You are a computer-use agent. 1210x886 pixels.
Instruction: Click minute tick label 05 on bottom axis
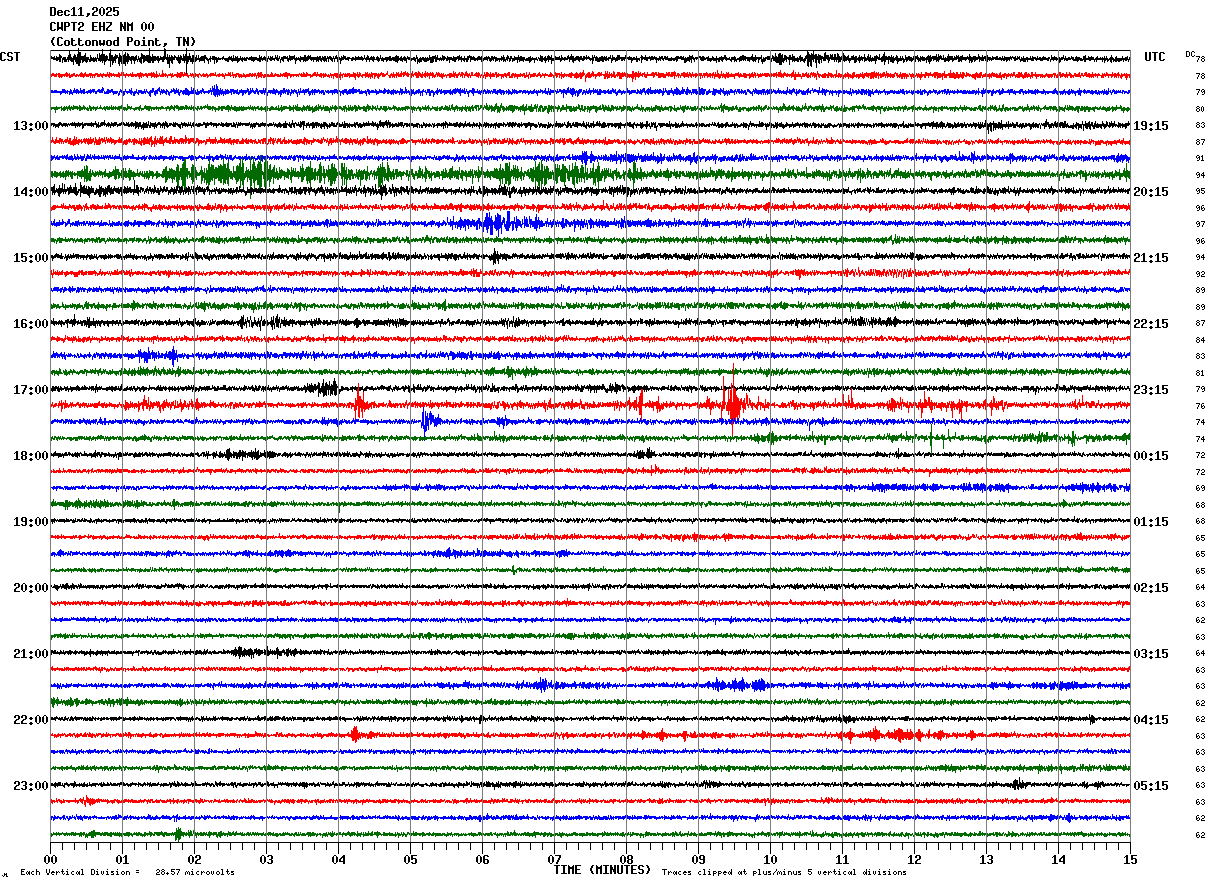(x=410, y=859)
